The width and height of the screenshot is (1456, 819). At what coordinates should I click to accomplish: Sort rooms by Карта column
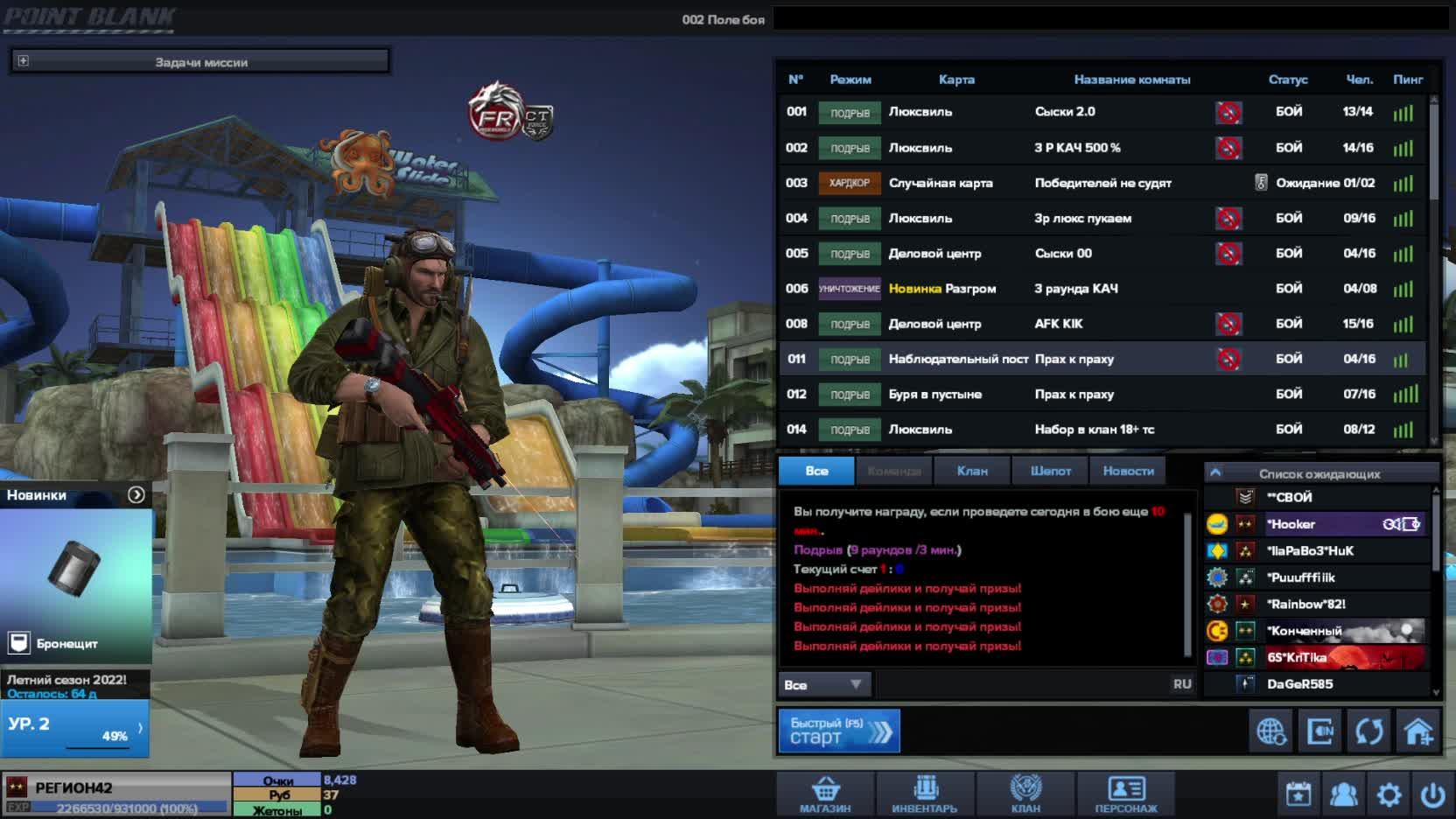(956, 80)
